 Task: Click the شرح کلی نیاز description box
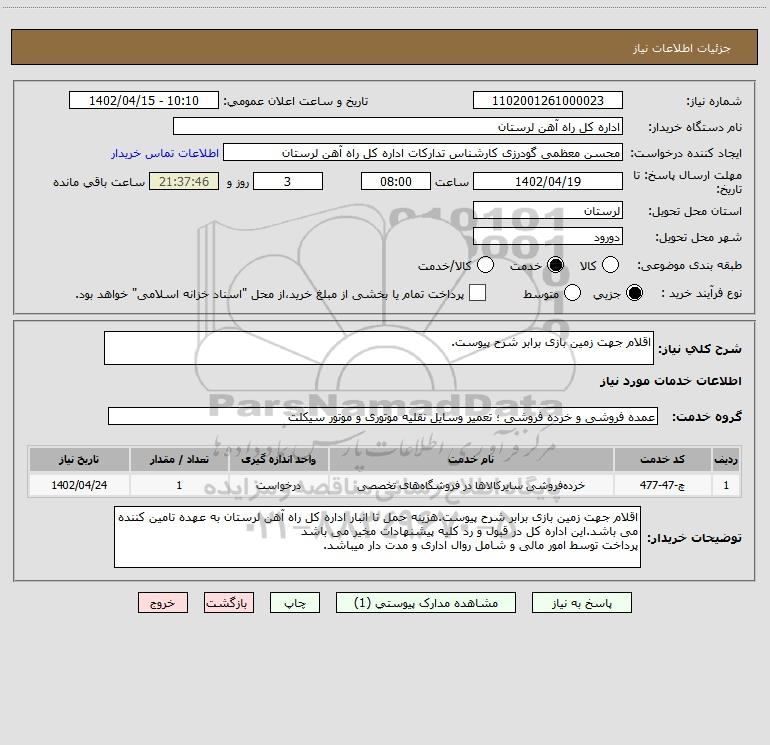pyautogui.click(x=379, y=348)
